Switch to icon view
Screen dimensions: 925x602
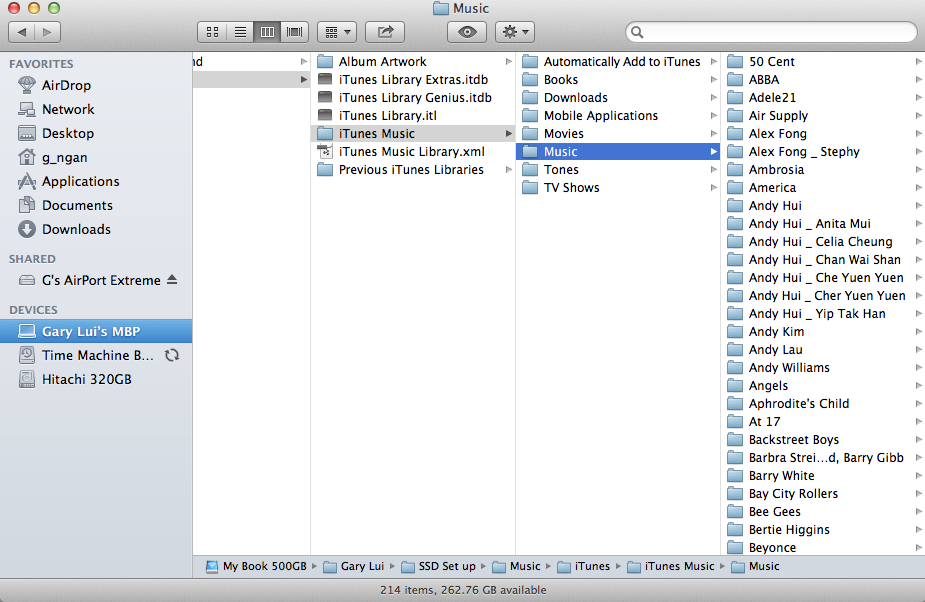click(212, 32)
